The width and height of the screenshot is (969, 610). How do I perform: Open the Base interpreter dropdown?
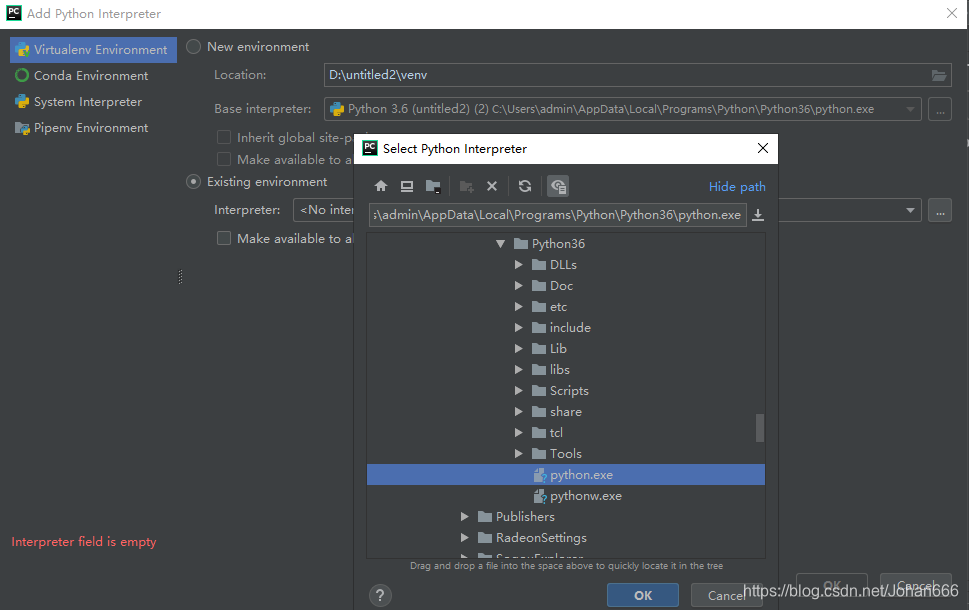pos(910,109)
